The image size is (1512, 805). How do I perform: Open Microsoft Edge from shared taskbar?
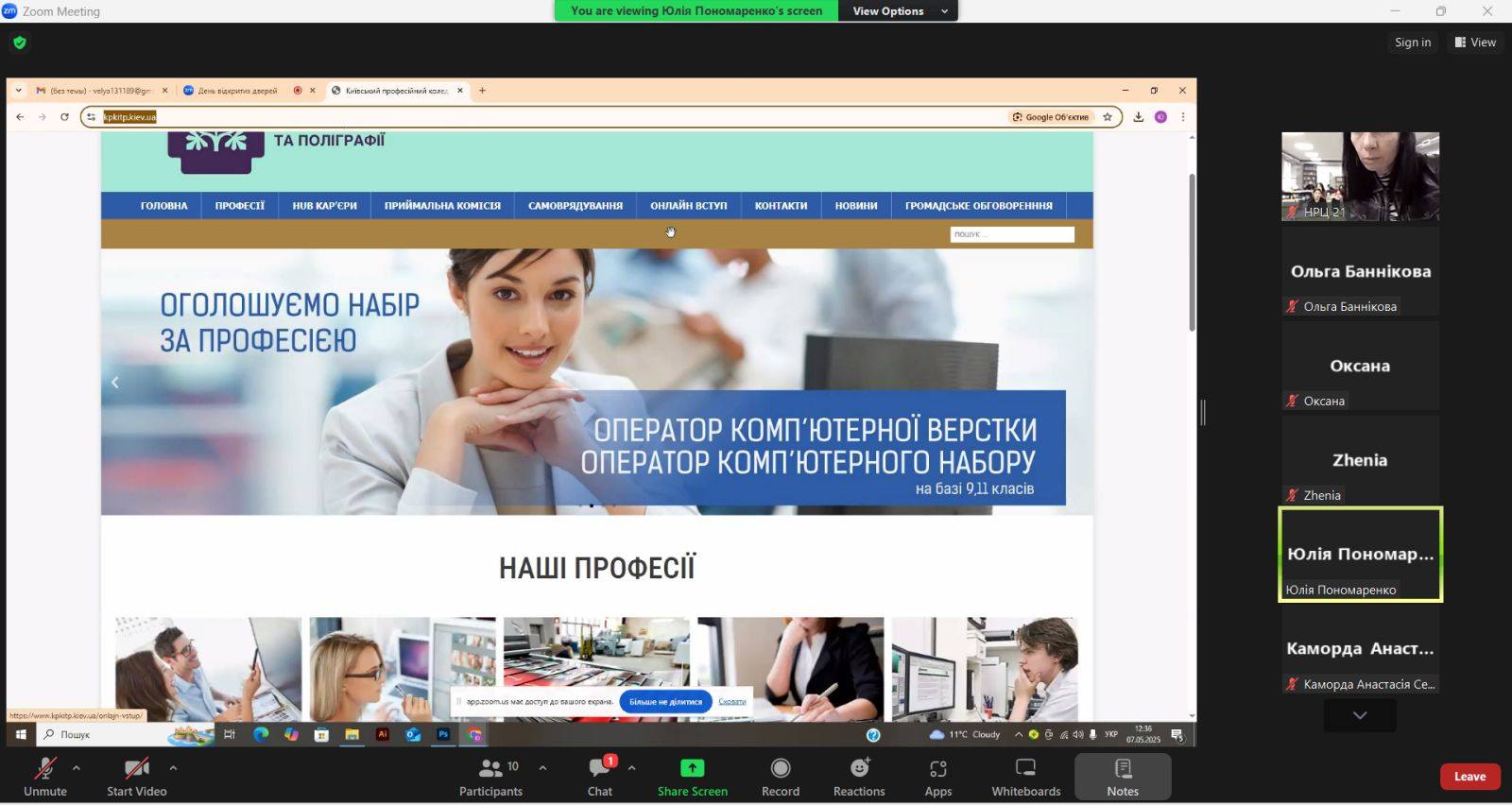pos(261,734)
